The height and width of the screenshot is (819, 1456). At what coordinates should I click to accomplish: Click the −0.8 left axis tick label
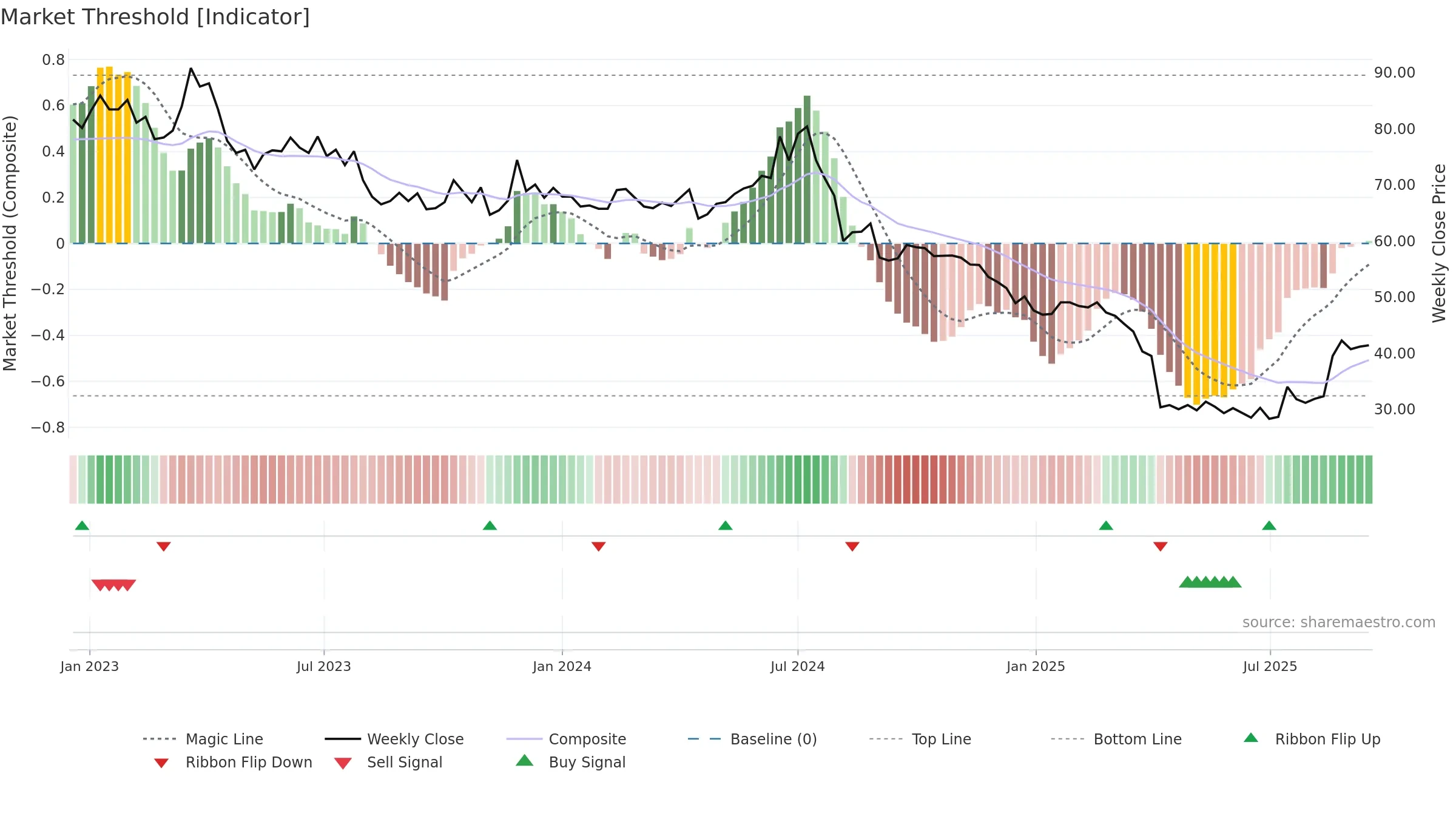pos(48,427)
